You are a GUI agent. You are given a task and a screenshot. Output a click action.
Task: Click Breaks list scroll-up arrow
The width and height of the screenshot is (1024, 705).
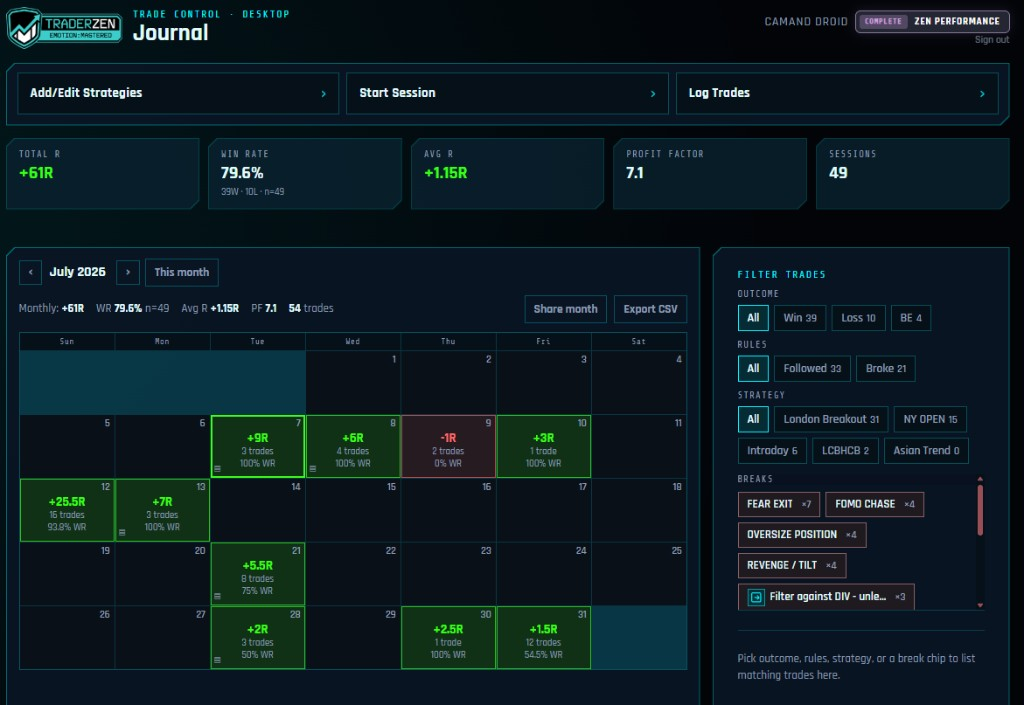pyautogui.click(x=980, y=479)
